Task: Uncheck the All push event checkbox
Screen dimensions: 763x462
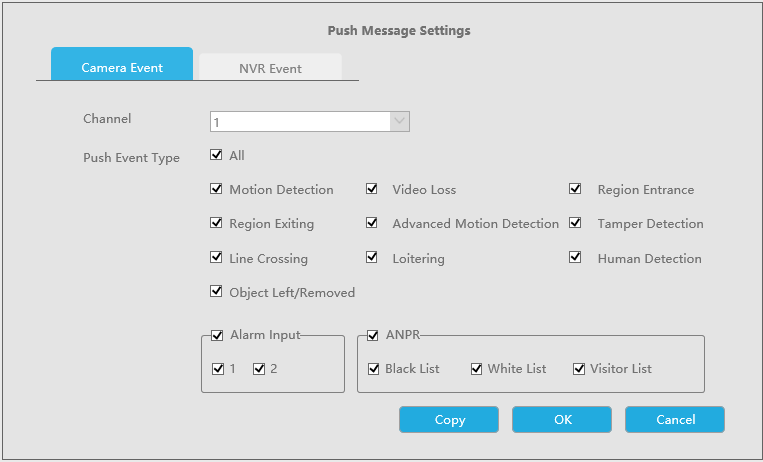Action: click(x=216, y=155)
